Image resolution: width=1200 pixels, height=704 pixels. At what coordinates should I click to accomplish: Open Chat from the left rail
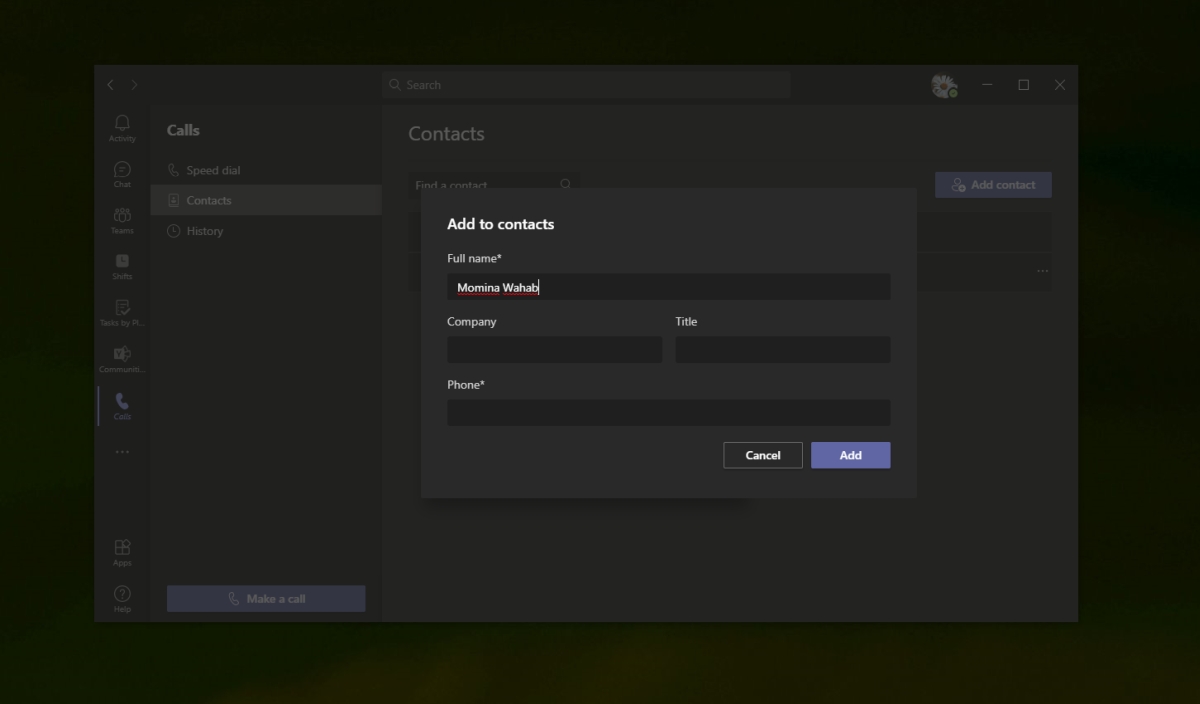[122, 174]
